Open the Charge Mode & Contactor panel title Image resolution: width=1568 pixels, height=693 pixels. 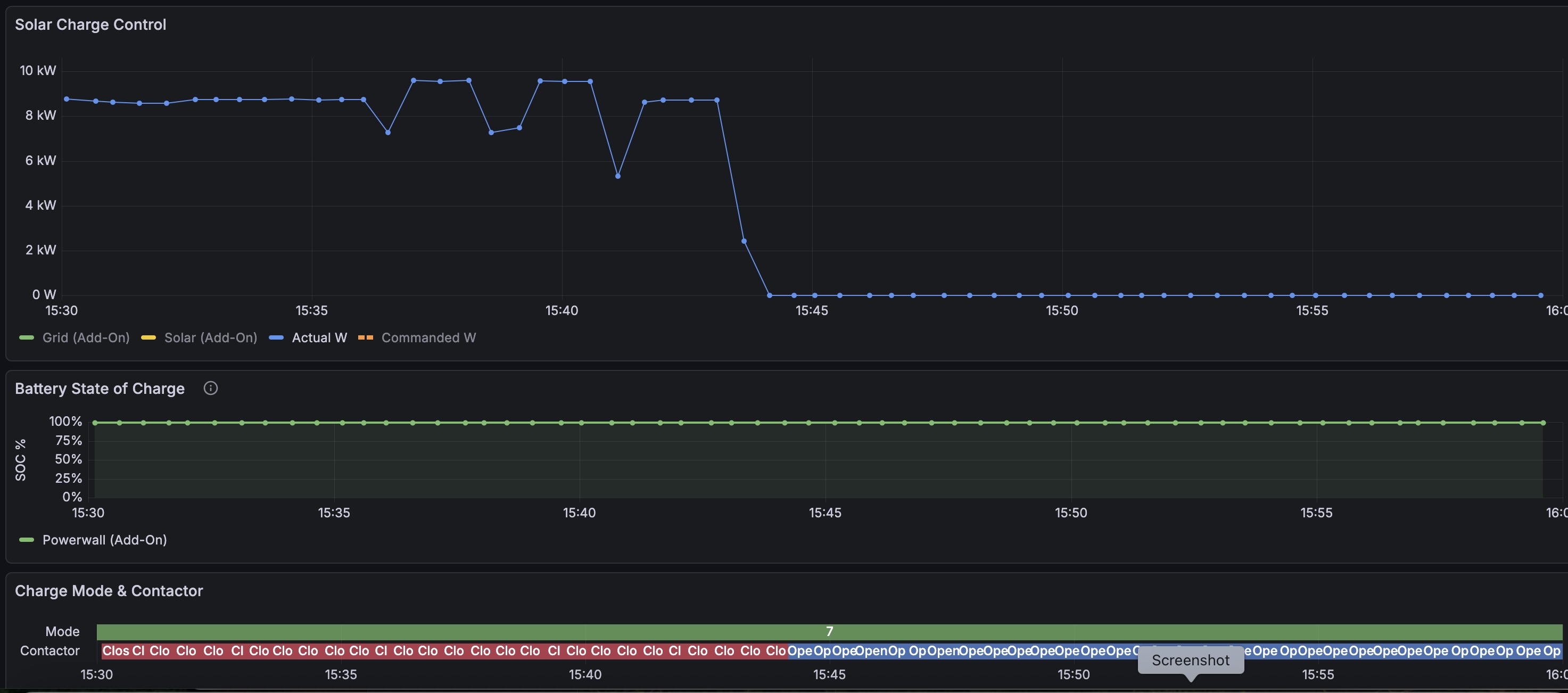109,591
